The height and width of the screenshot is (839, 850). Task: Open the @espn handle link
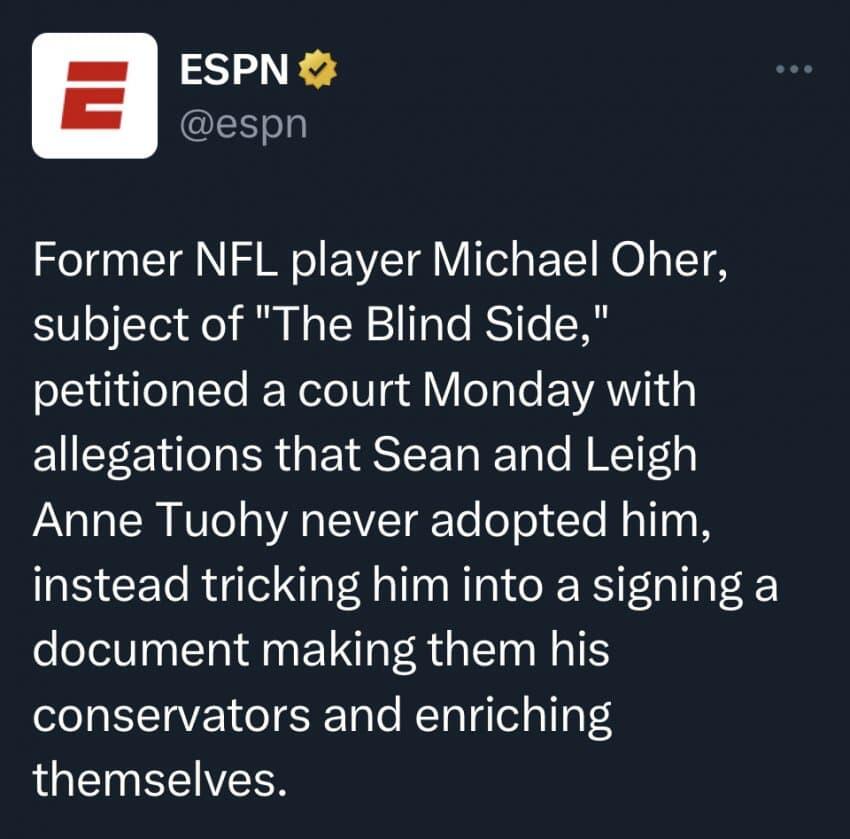point(242,126)
